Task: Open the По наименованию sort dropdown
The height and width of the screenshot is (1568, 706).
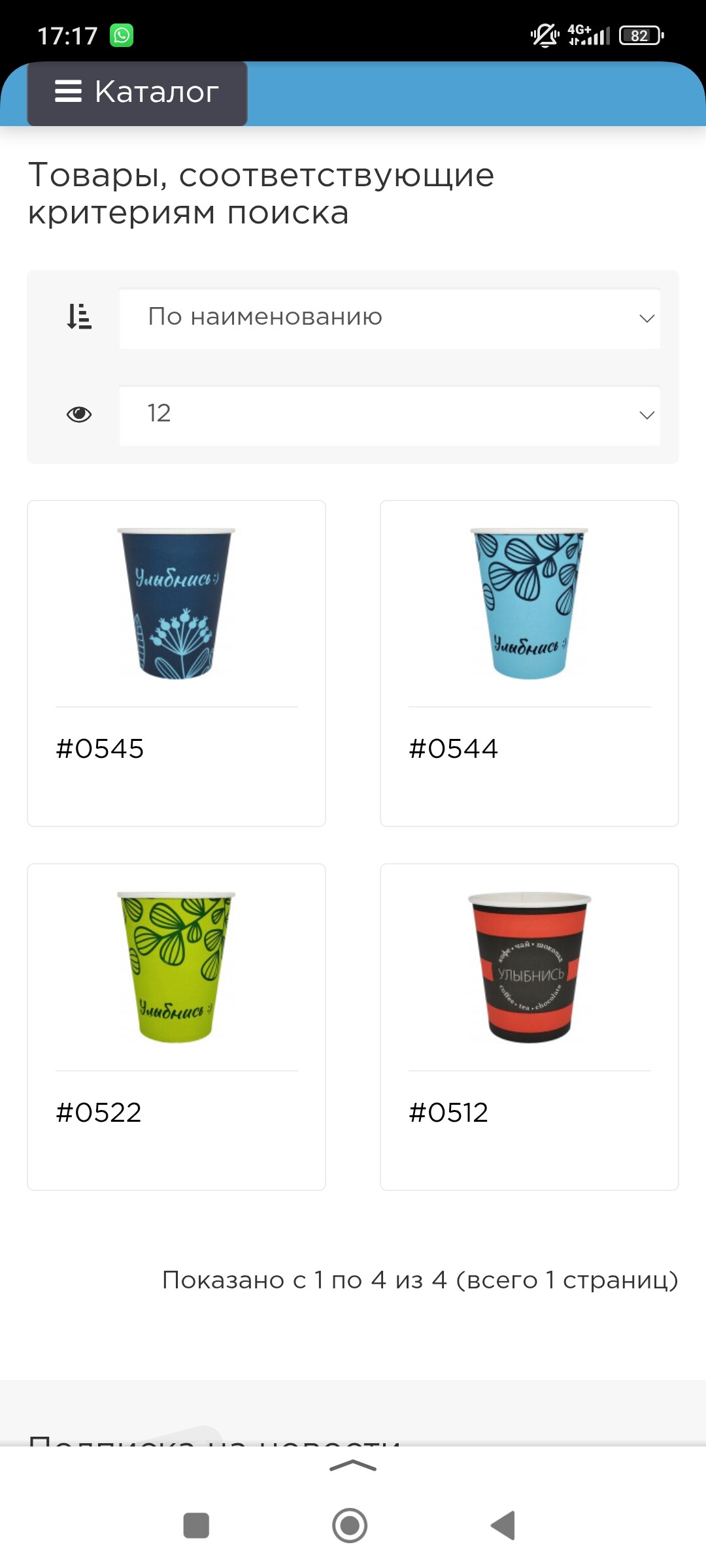Action: point(390,318)
